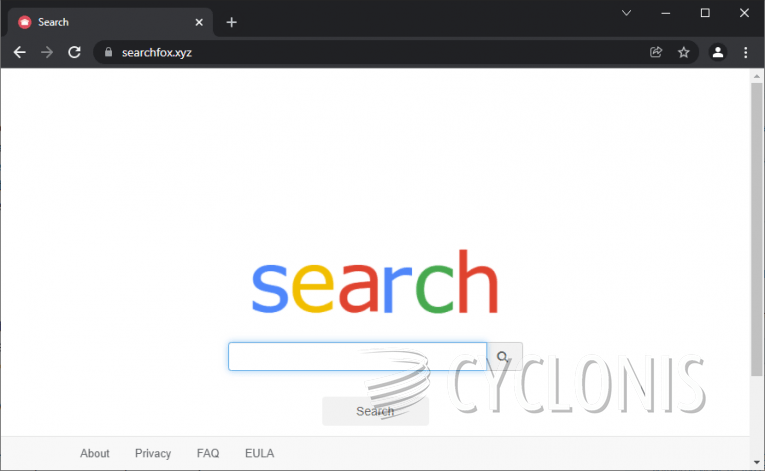Go back to the previous page
This screenshot has width=765, height=471.
click(20, 52)
